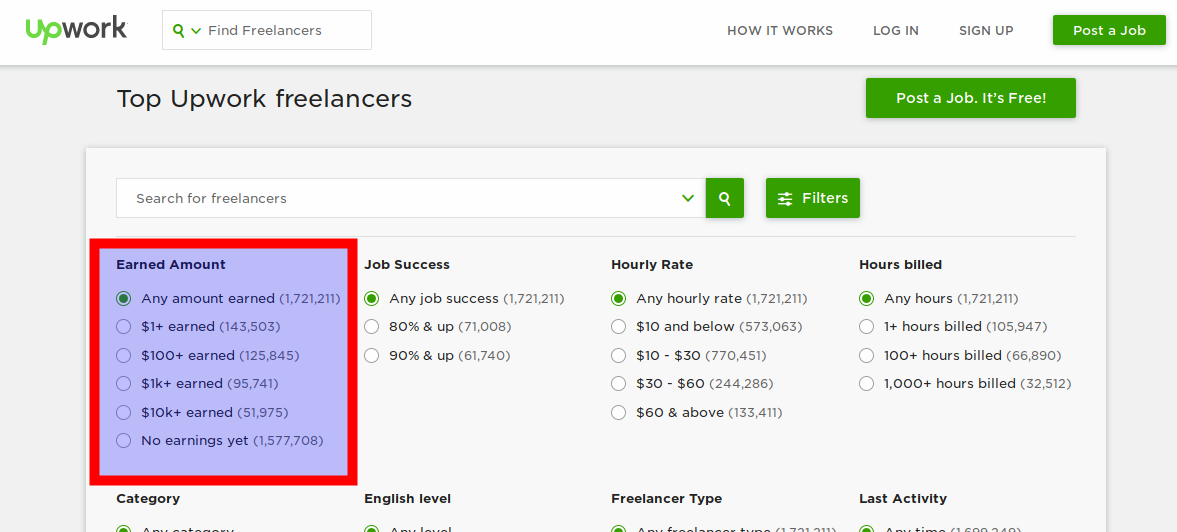Select $60 & above hourly rate
Screen dimensions: 1177x532
619,412
